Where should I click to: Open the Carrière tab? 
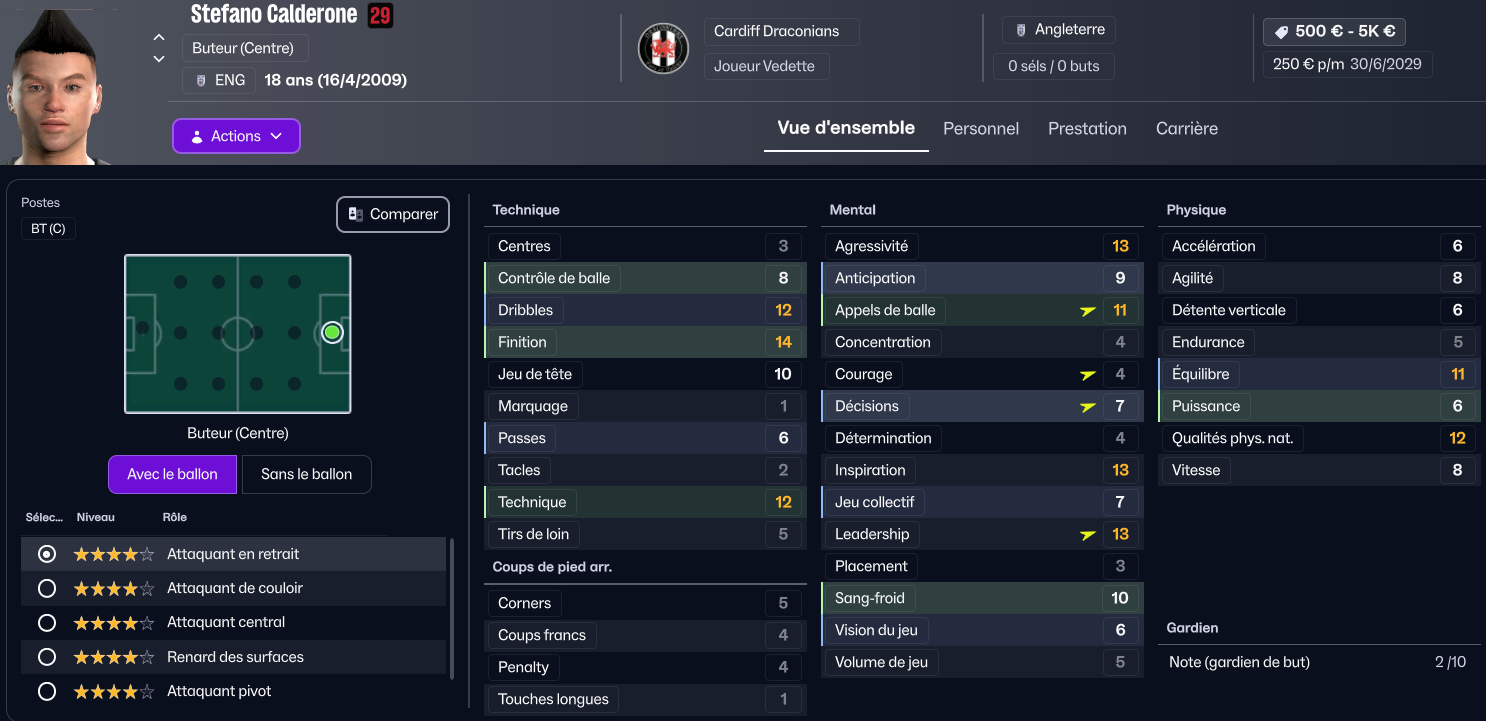click(x=1187, y=129)
